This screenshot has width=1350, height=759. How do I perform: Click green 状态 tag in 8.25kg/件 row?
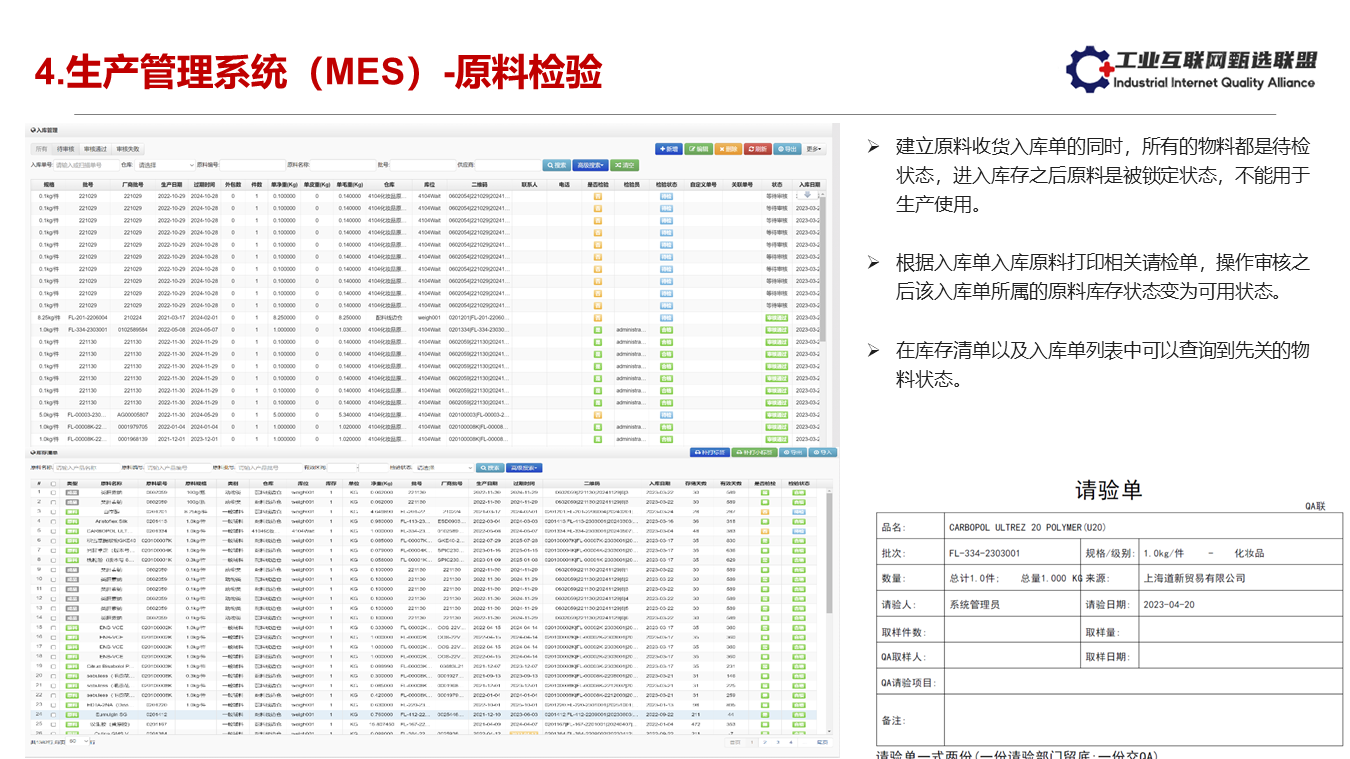pos(777,317)
